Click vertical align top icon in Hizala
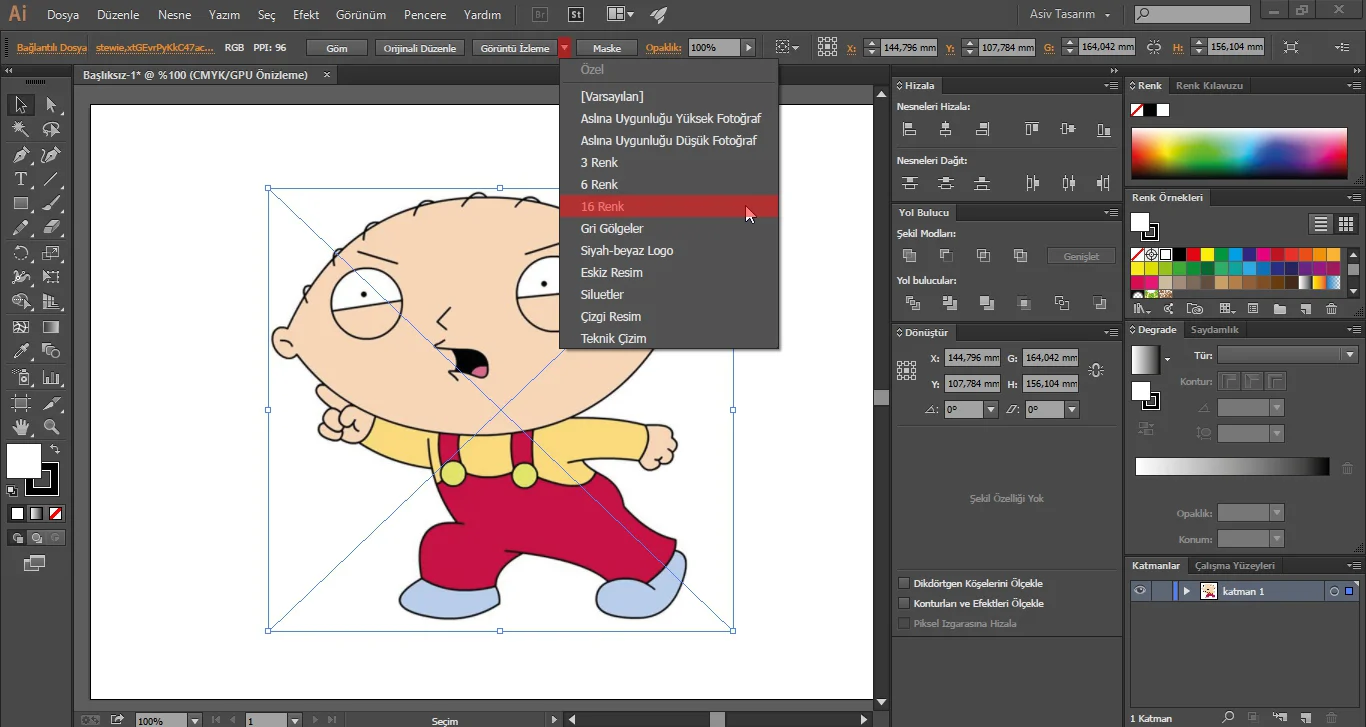The image size is (1366, 727). click(1032, 129)
